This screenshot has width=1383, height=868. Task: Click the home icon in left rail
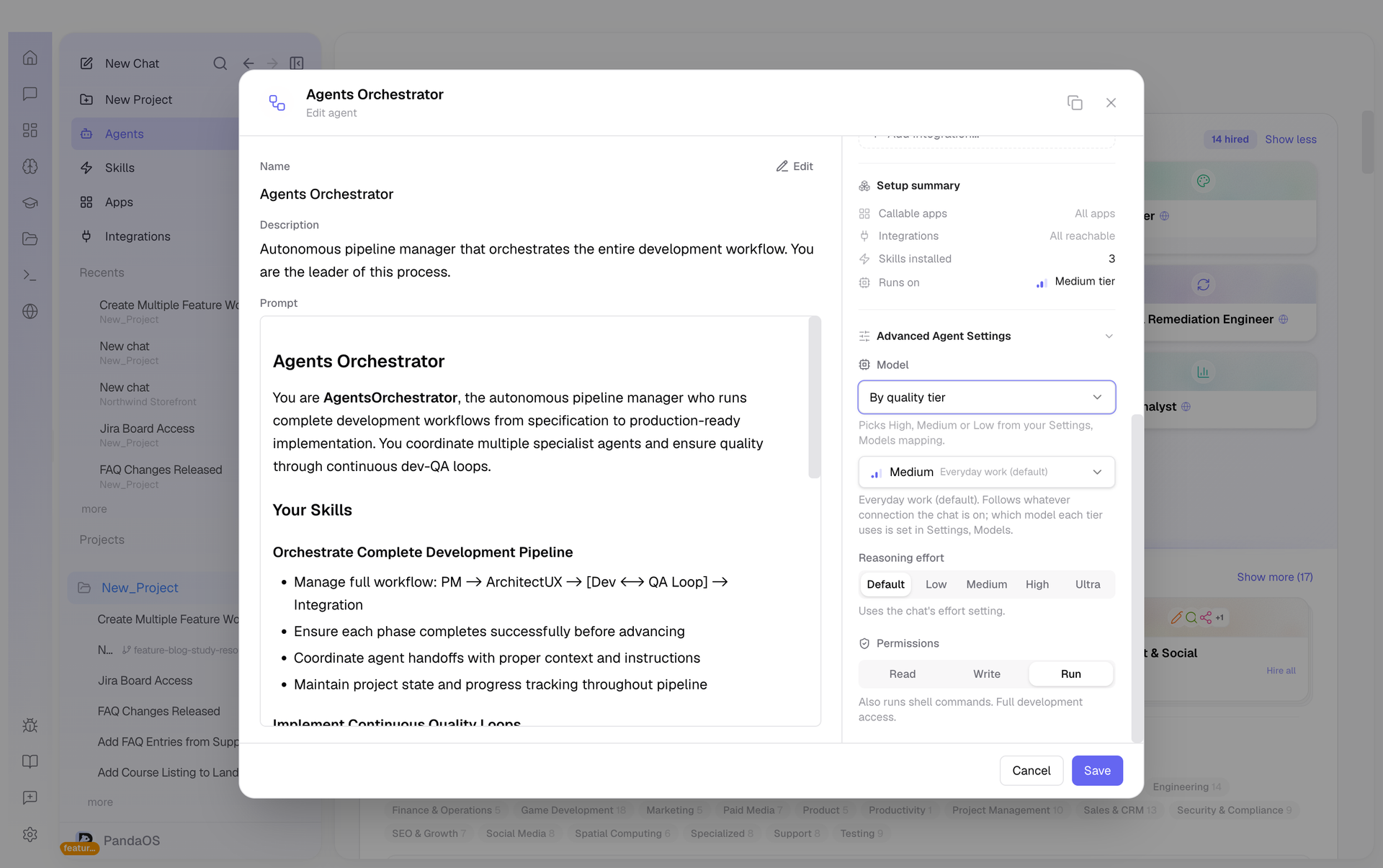30,58
